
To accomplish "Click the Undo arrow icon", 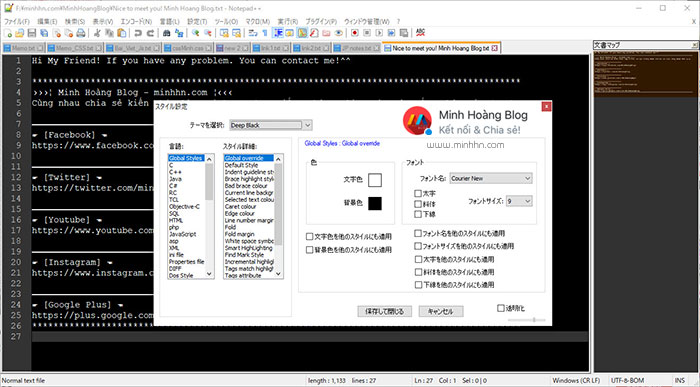I will pyautogui.click(x=138, y=33).
